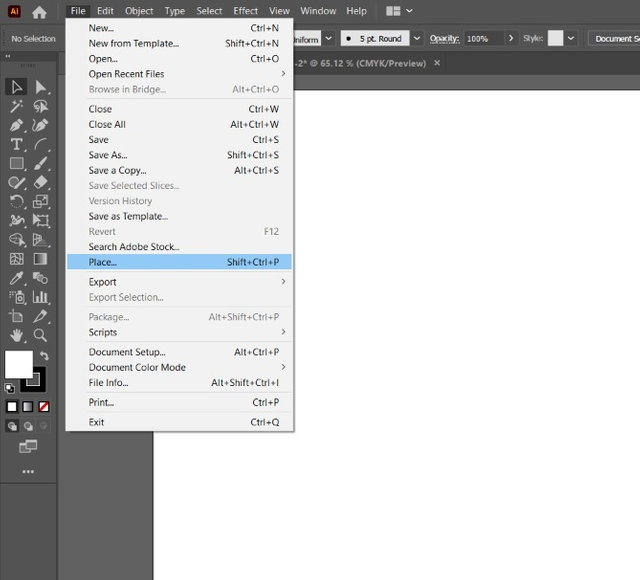Click the Style swatch box

(555, 38)
